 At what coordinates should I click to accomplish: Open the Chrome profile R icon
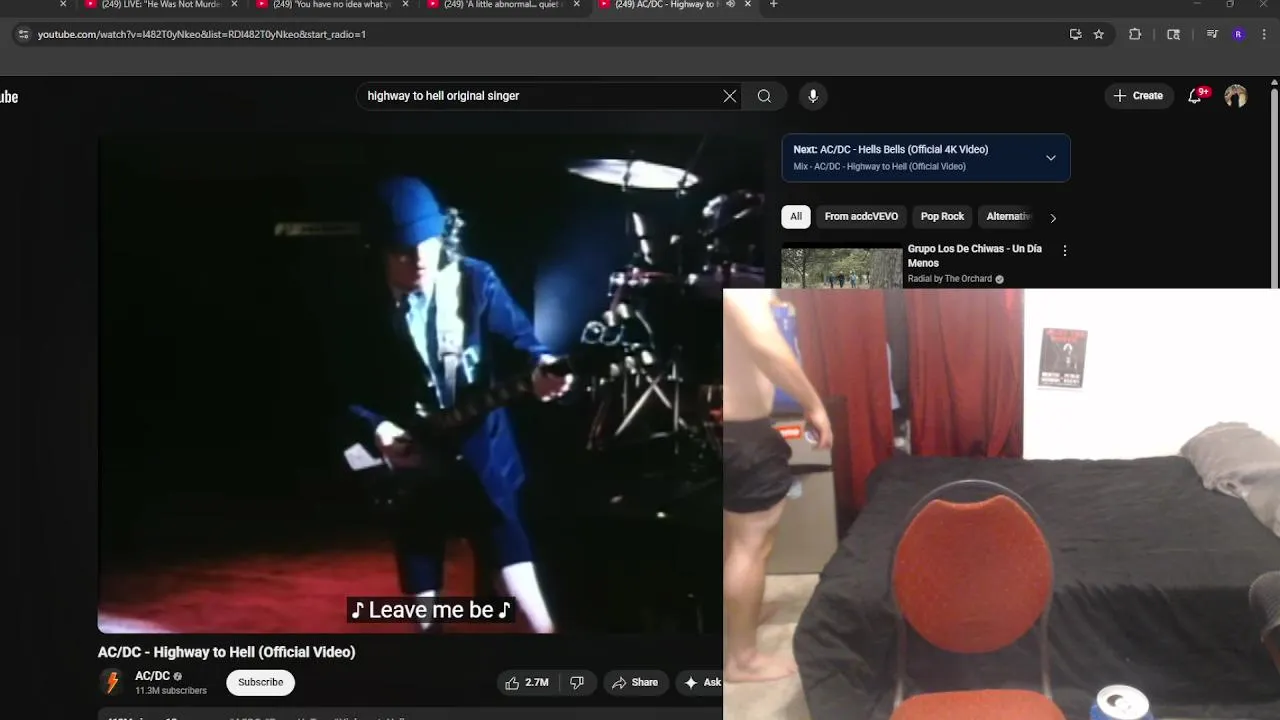point(1239,34)
